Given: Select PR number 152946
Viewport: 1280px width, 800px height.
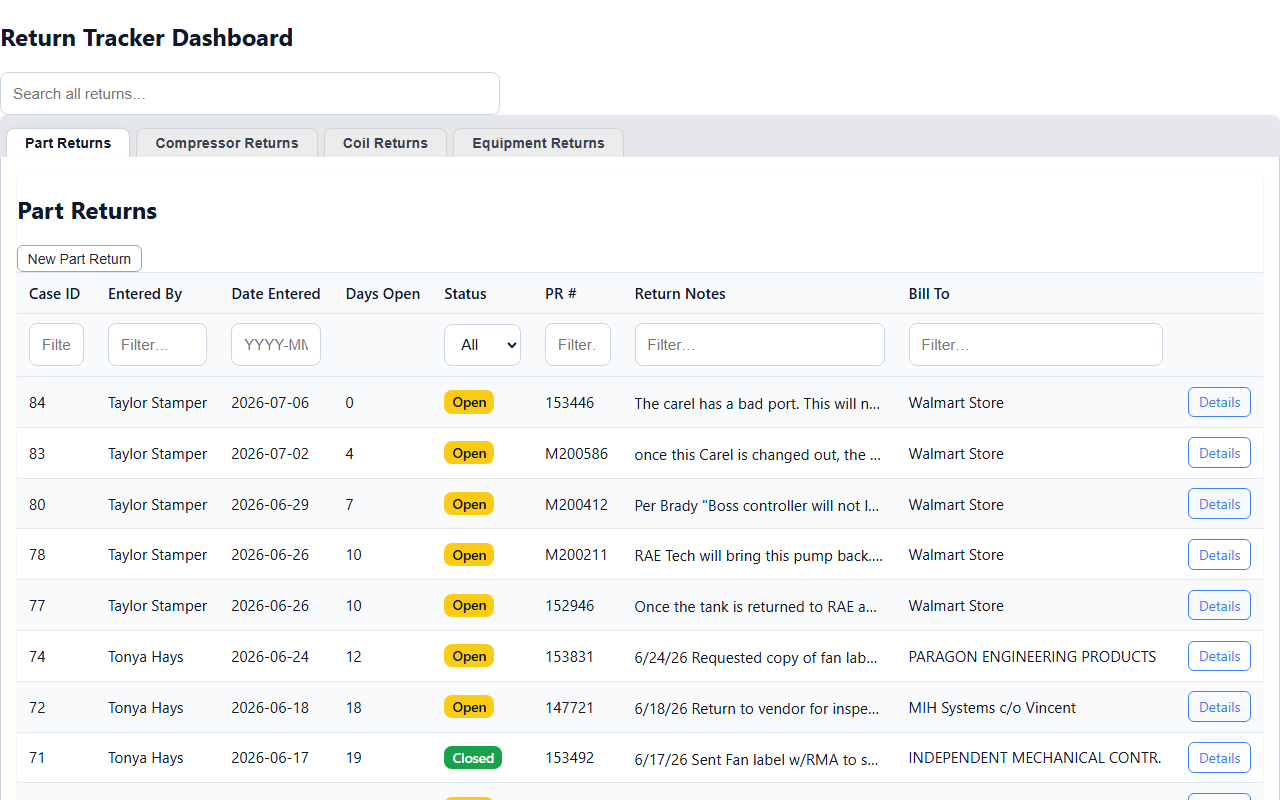Looking at the screenshot, I should coord(569,606).
